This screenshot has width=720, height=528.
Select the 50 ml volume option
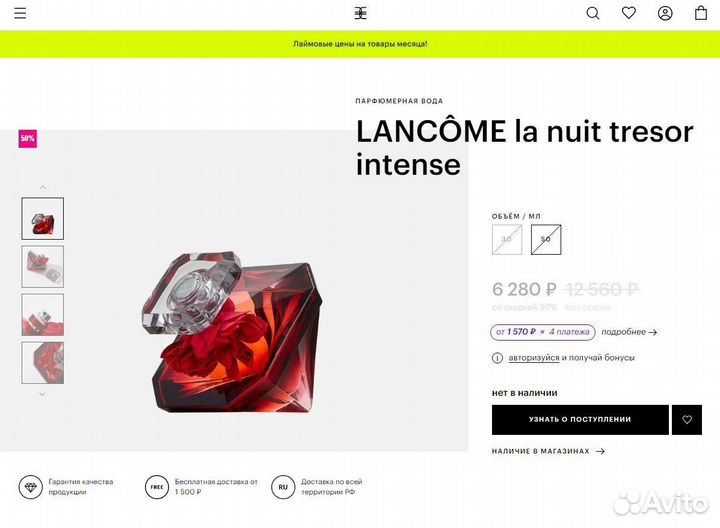coord(546,239)
